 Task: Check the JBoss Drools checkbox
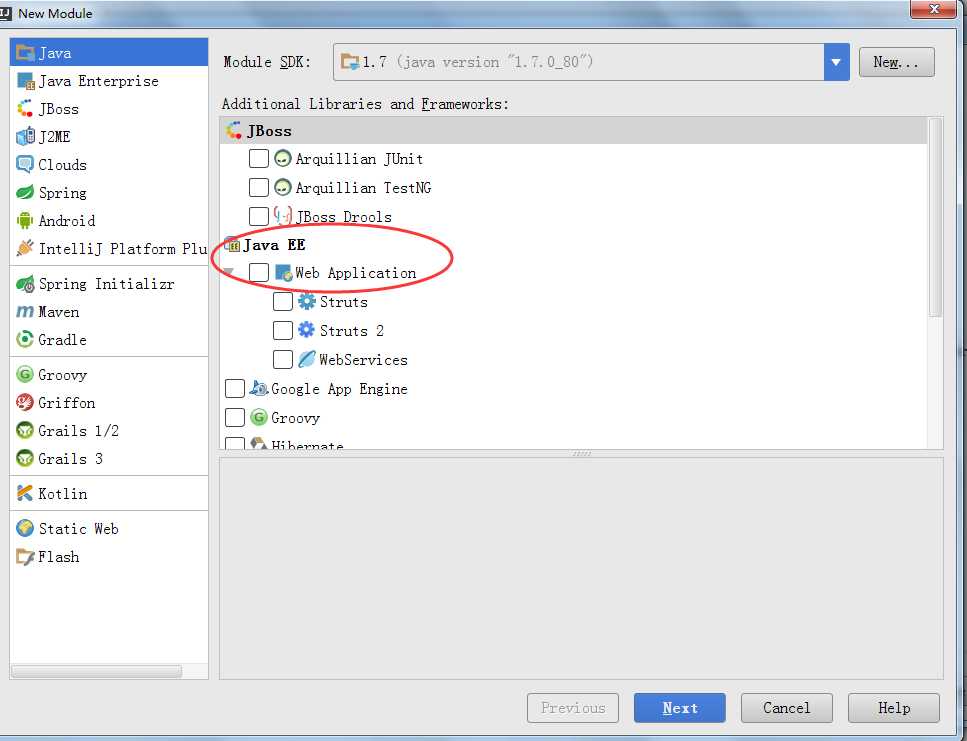259,216
